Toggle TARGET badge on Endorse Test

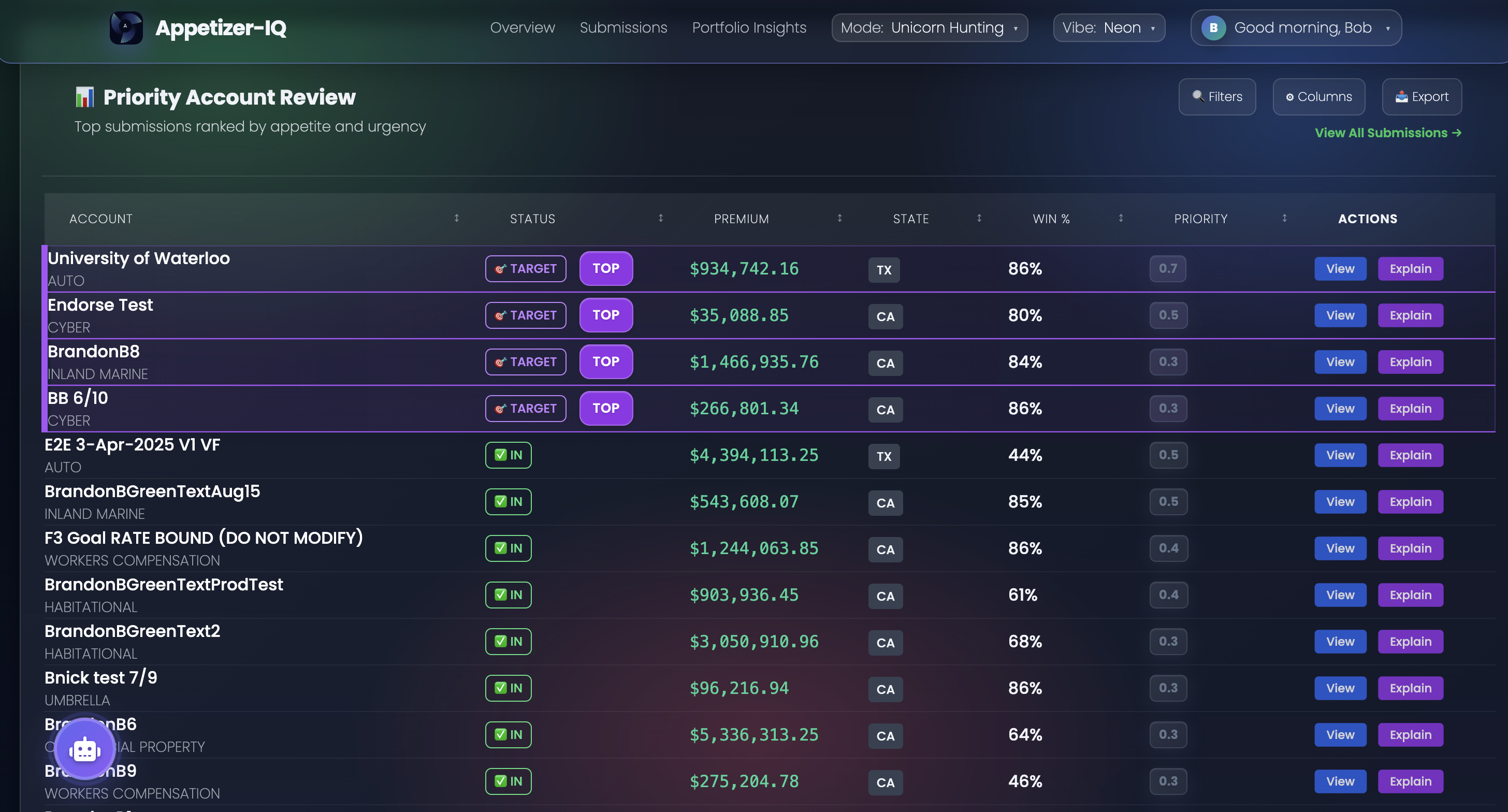tap(525, 315)
